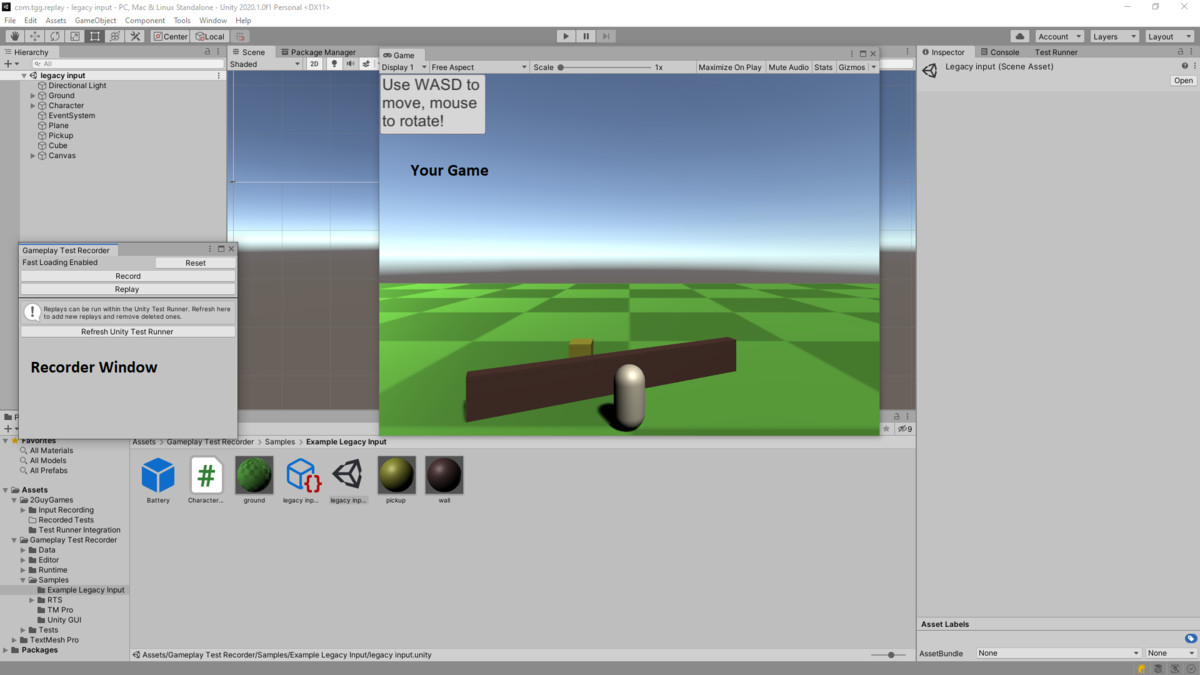Screen dimensions: 1200x675
Task: Click the Step frame button
Action: pos(605,36)
